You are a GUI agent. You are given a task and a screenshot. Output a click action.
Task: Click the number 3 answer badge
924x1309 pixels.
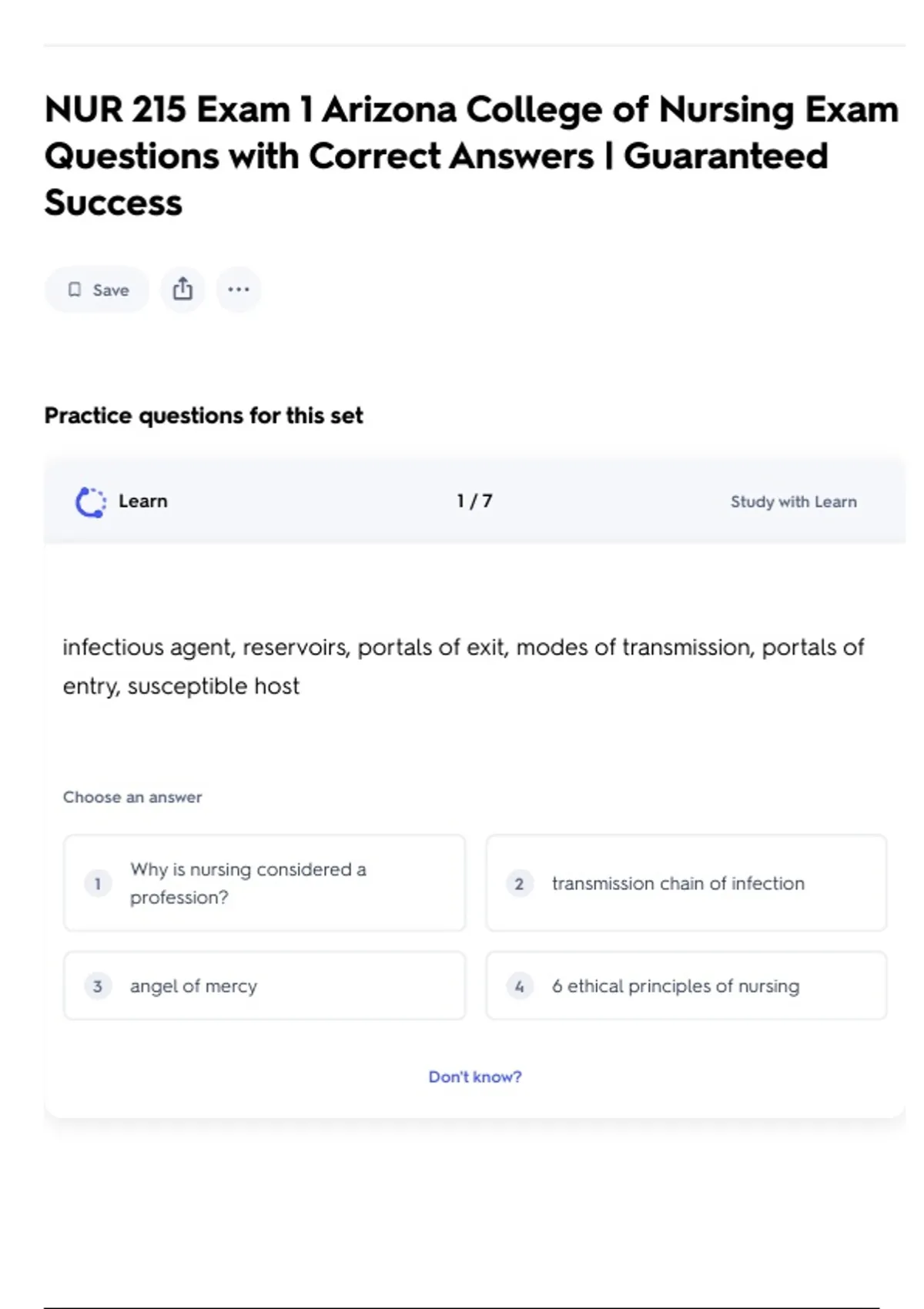point(98,986)
